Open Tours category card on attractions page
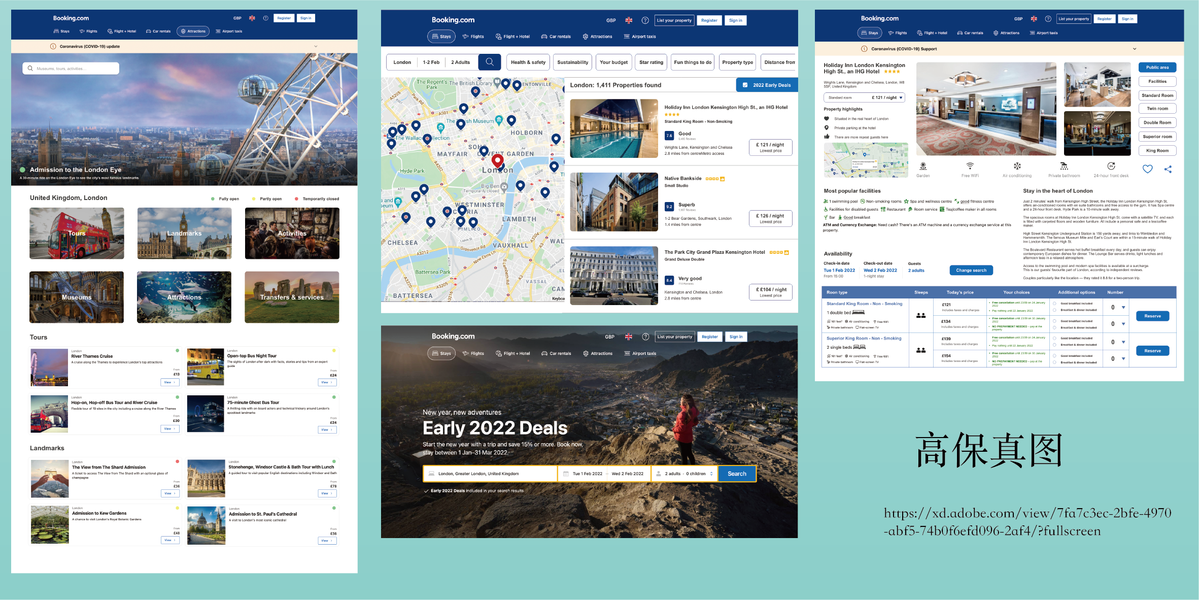This screenshot has width=1199, height=600. [76, 233]
